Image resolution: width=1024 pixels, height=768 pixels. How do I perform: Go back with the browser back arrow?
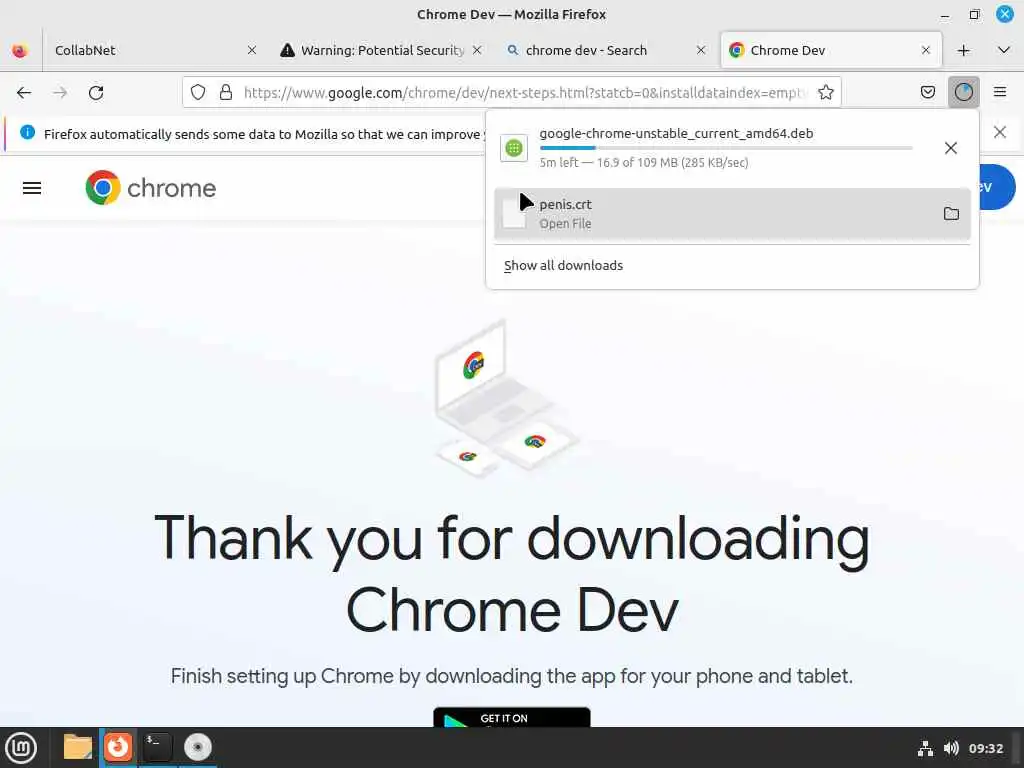coord(24,93)
